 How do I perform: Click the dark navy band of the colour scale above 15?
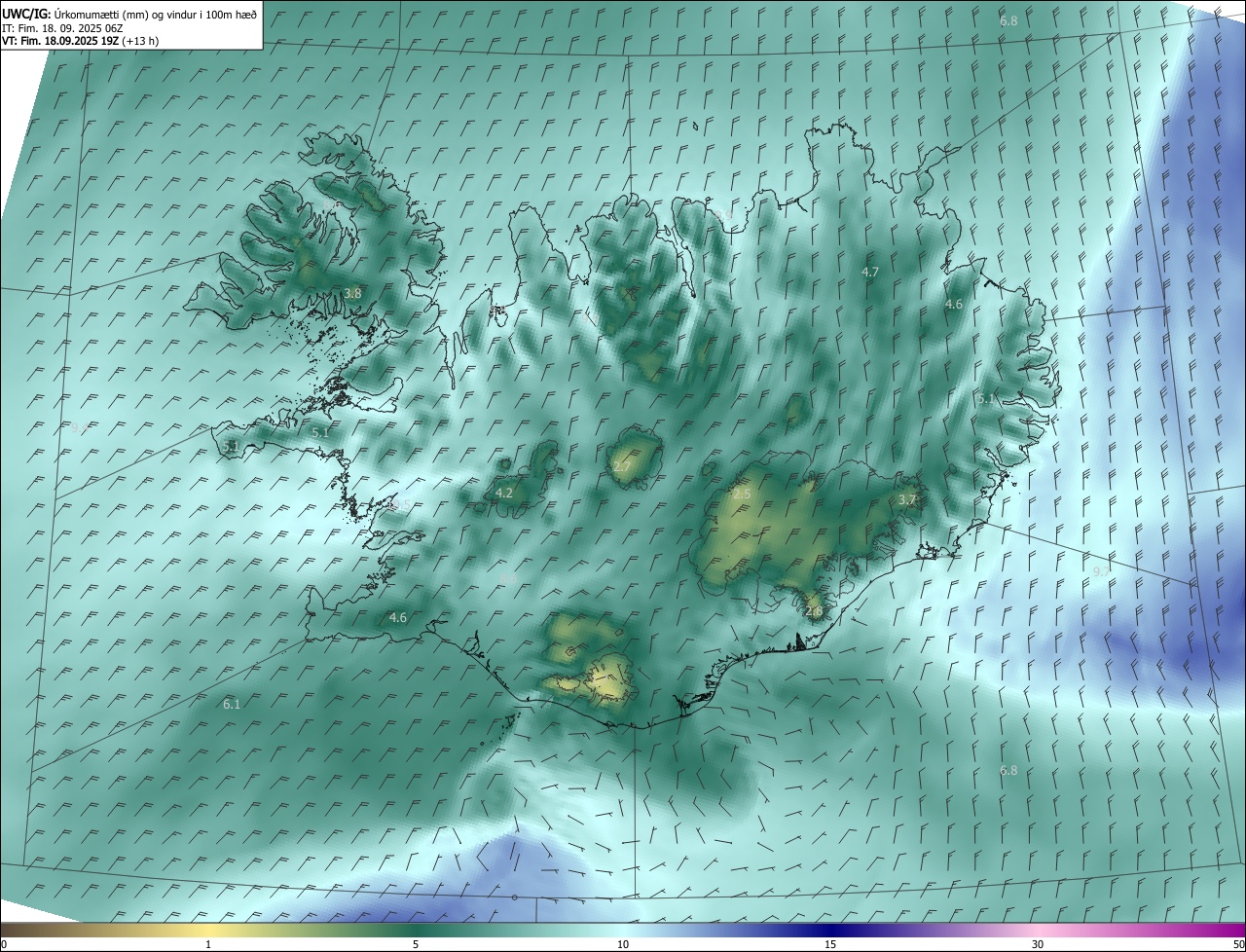(830, 930)
